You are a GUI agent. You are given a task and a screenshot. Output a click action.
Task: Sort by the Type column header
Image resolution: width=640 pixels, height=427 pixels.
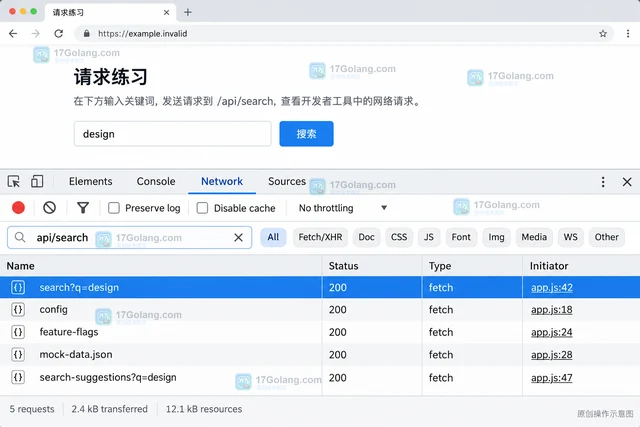(x=472, y=266)
